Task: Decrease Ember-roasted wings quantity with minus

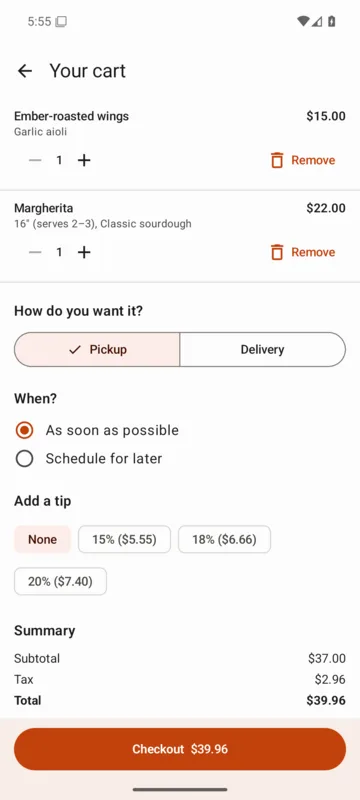Action: [35, 160]
